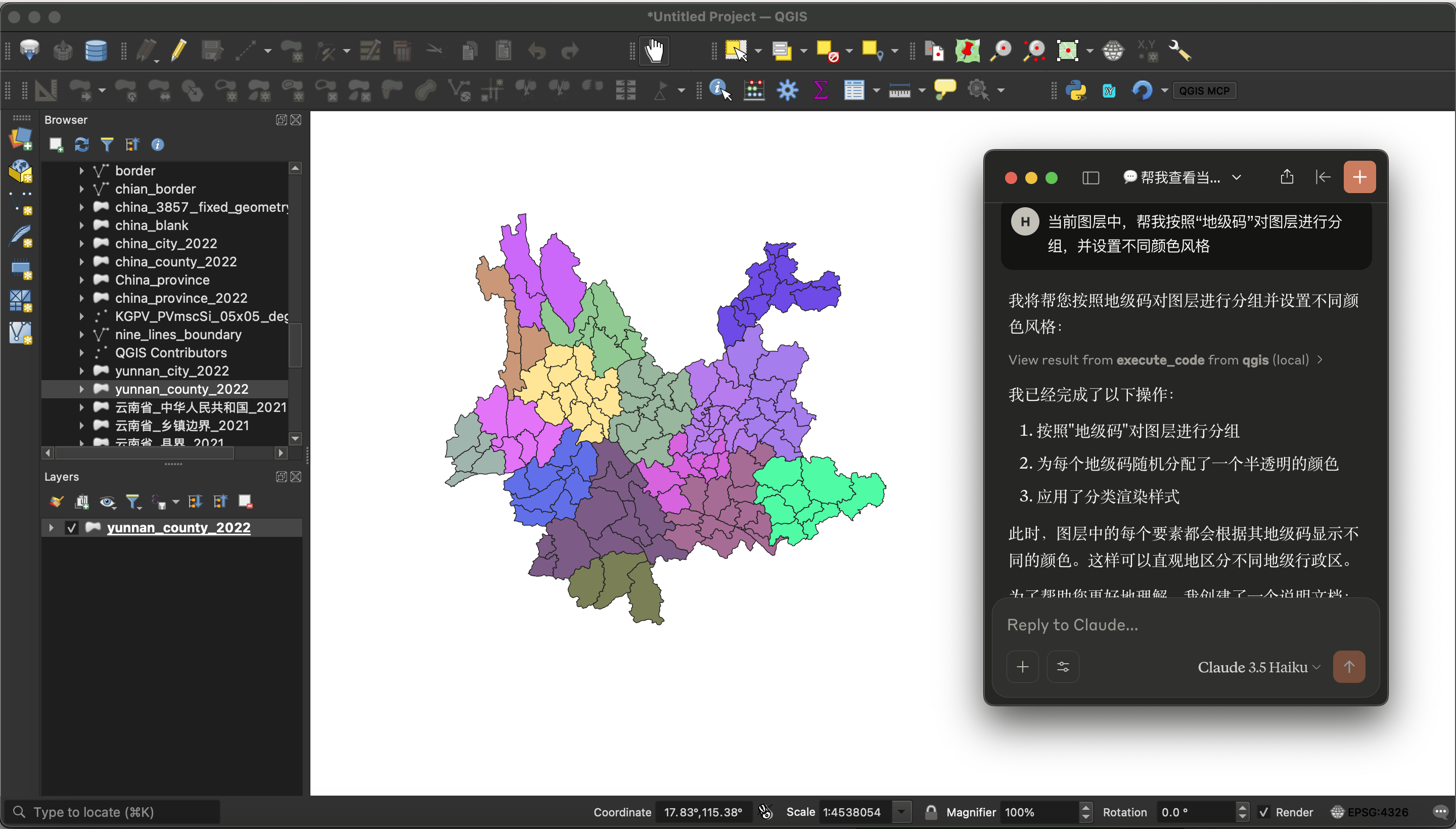Uncheck visibility of yunnan_county_2022 layer
The width and height of the screenshot is (1456, 829).
71,527
